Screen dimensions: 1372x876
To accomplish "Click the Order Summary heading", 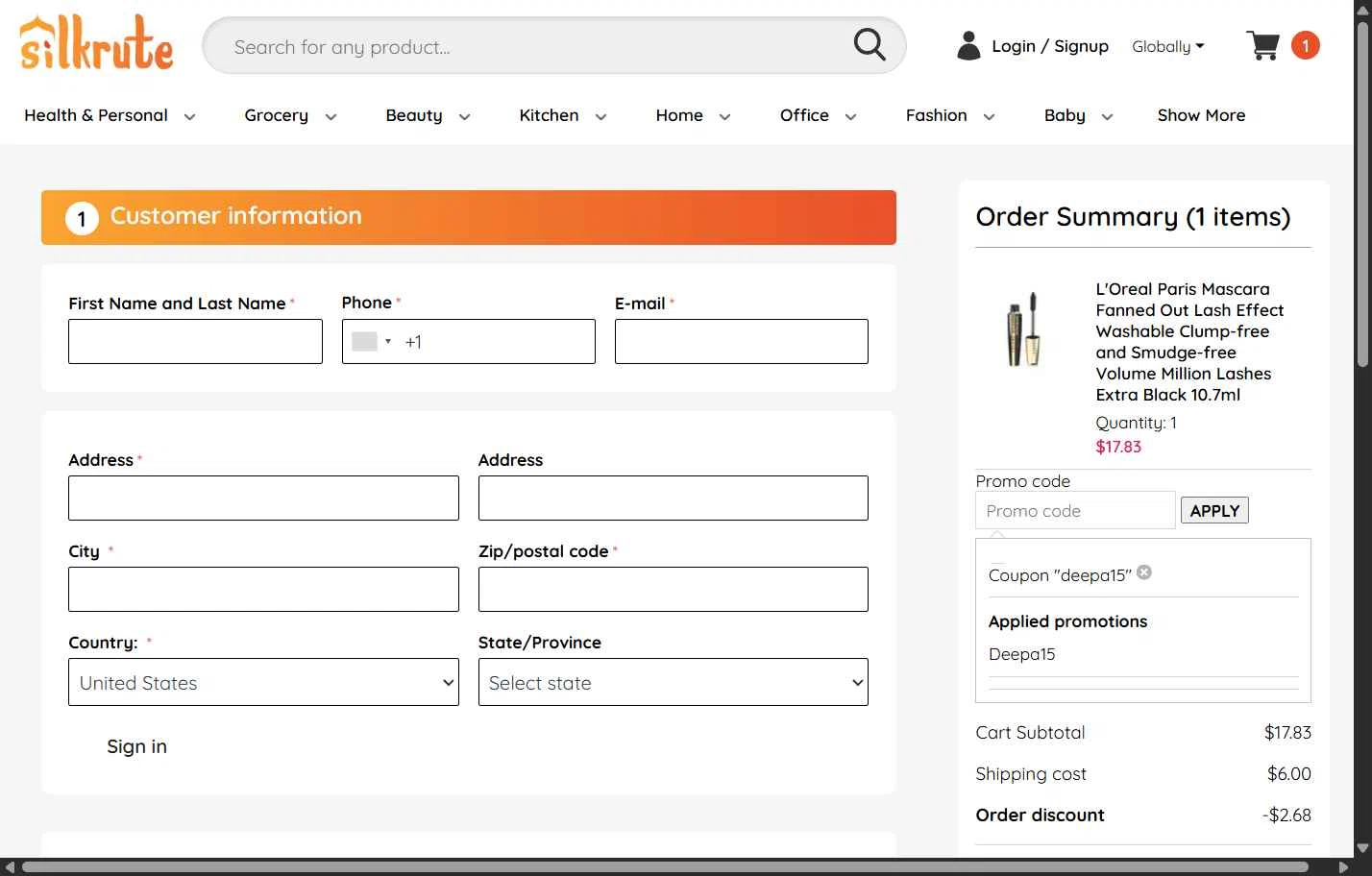I will (x=1133, y=217).
